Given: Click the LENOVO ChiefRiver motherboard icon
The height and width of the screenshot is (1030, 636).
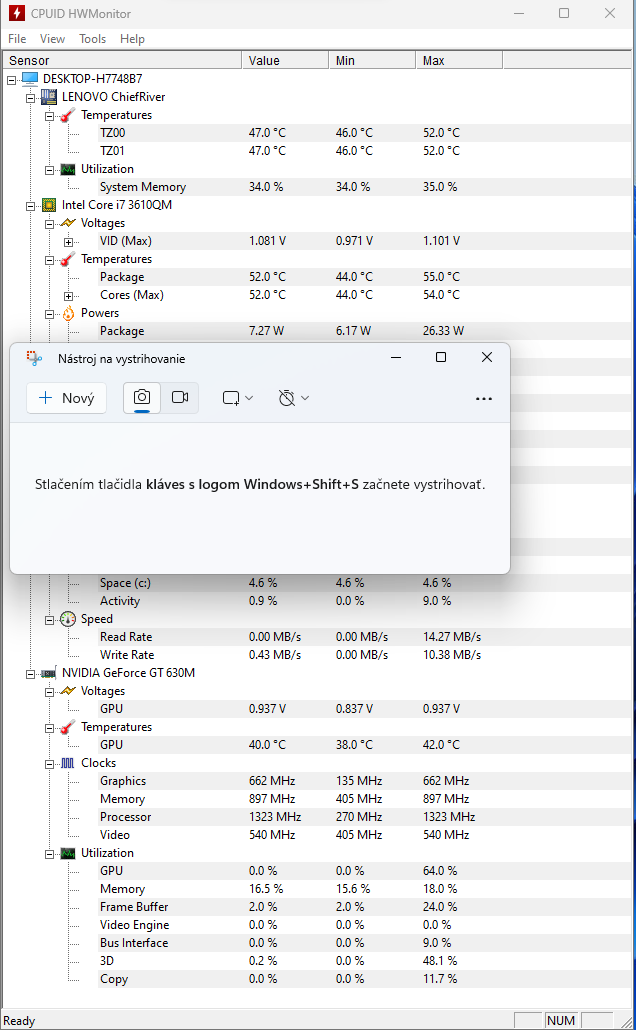Looking at the screenshot, I should (x=49, y=97).
